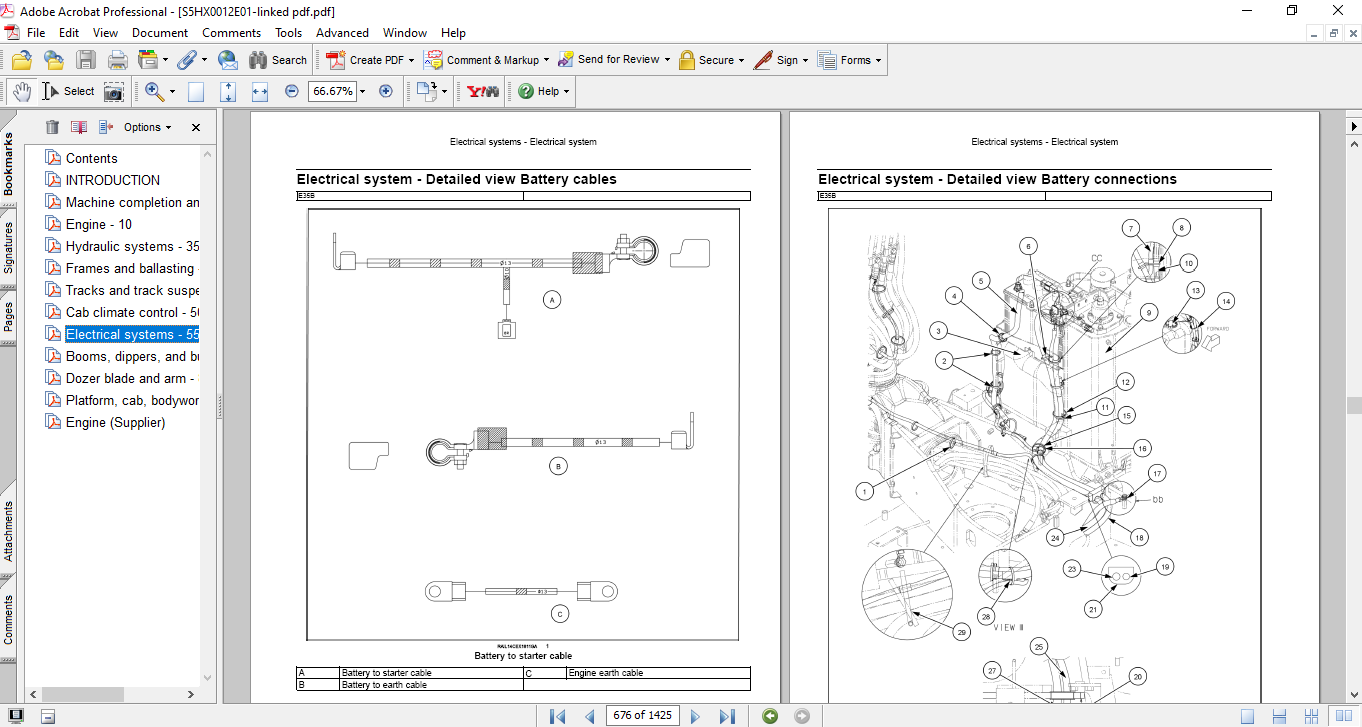Open the zoom percentage dropdown
This screenshot has width=1362, height=727.
362,91
